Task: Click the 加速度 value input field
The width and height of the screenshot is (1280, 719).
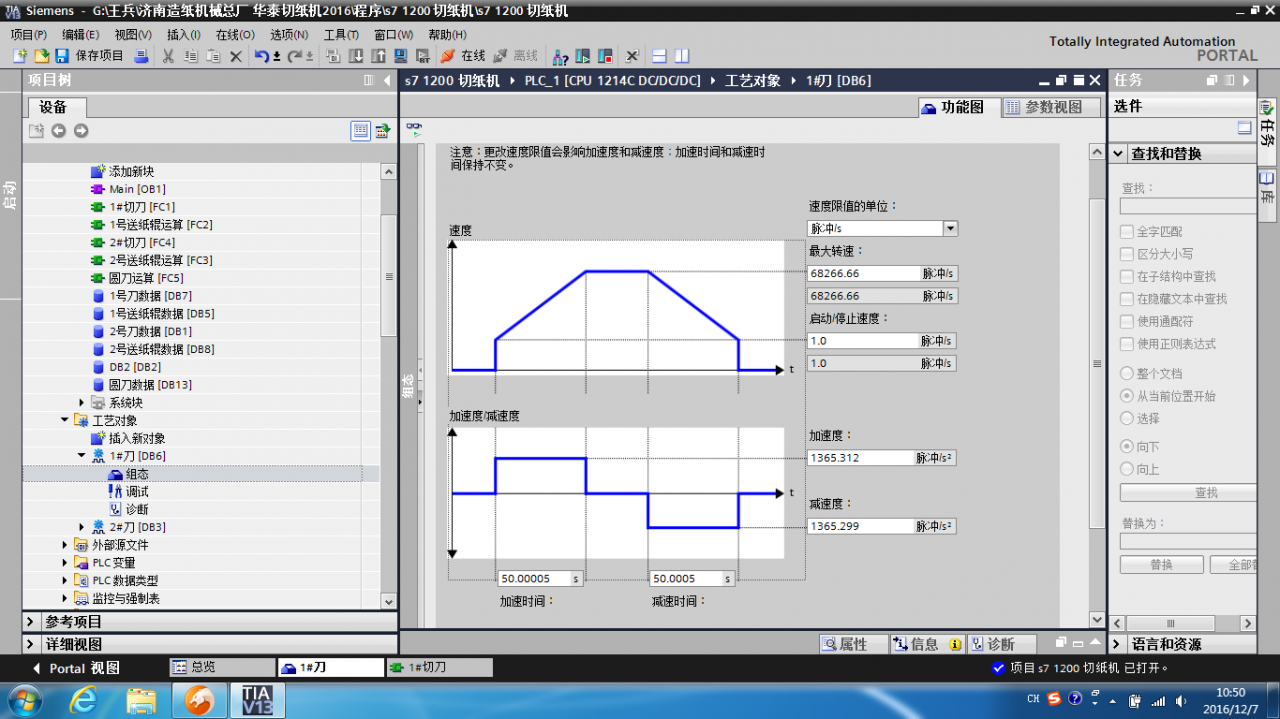Action: tap(860, 458)
